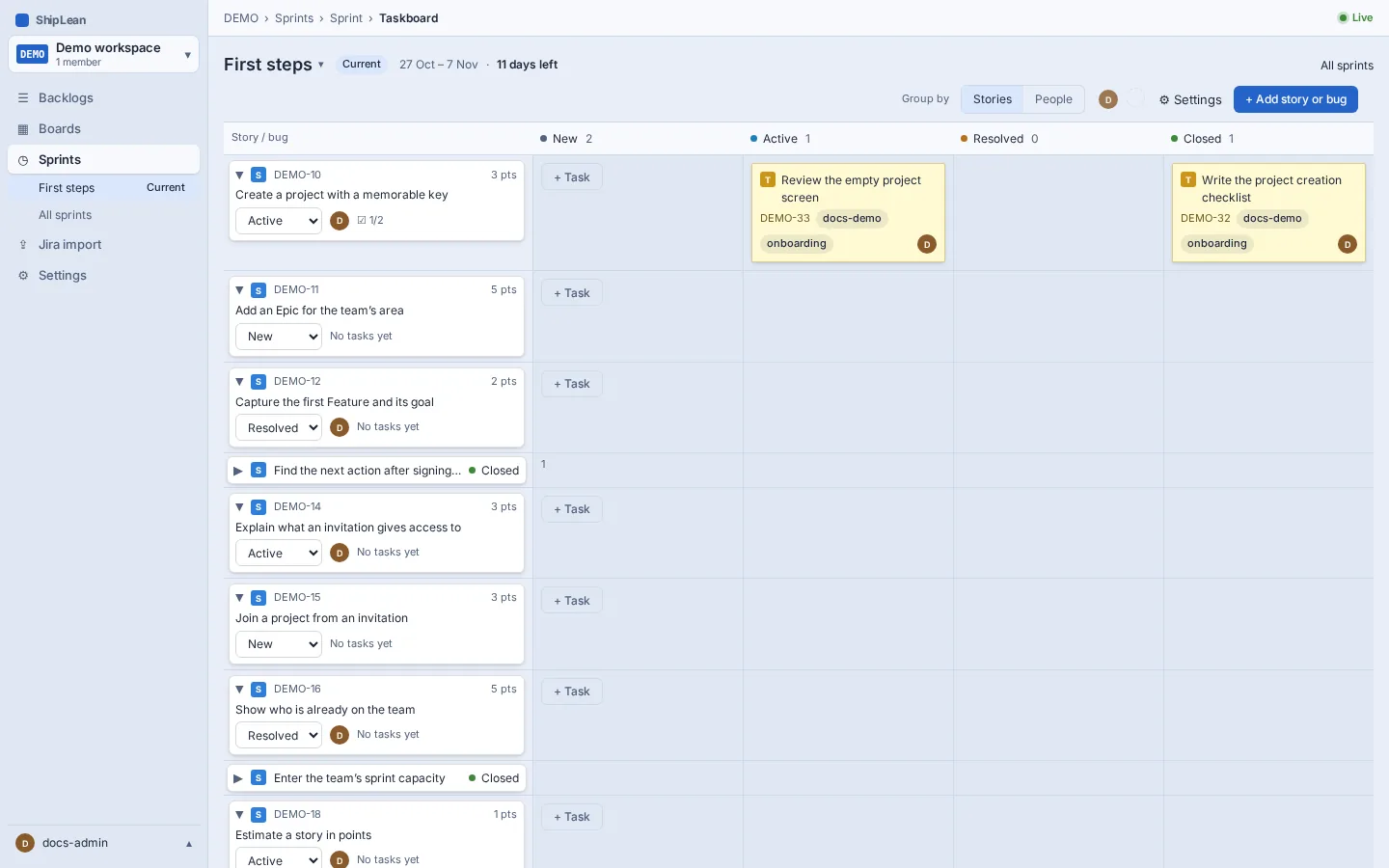This screenshot has width=1389, height=868.
Task: Click the assignee avatar on DEMO-14
Action: coord(340,553)
